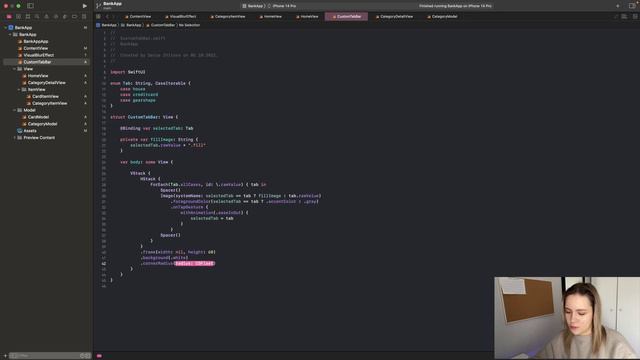The image size is (640, 360).
Task: Open CardModel file in navigator
Action: coord(38,117)
